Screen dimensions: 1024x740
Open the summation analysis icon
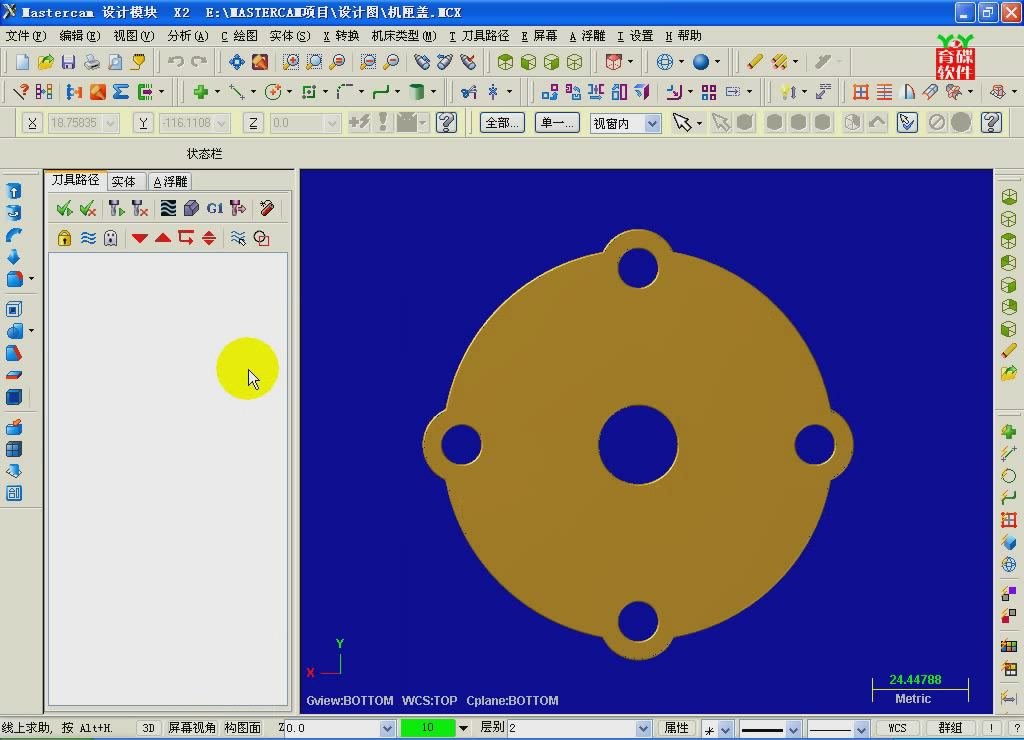coord(121,92)
